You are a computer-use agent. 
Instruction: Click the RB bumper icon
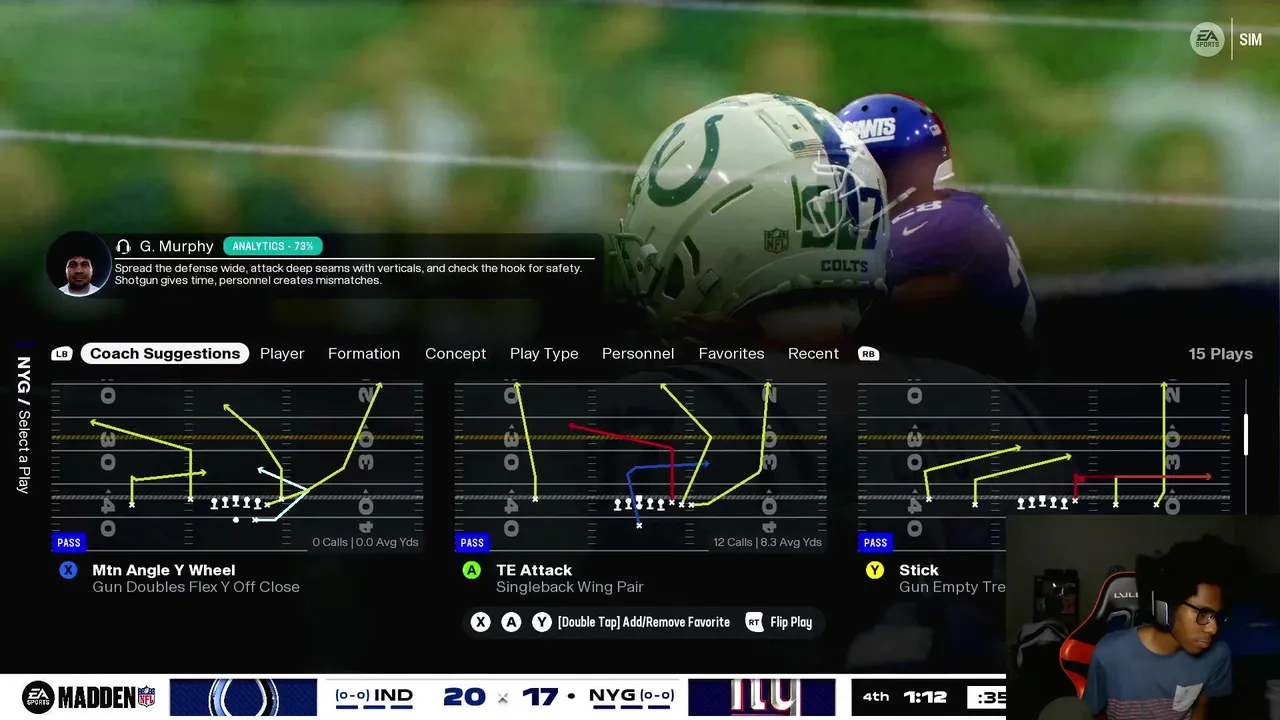[x=868, y=354]
